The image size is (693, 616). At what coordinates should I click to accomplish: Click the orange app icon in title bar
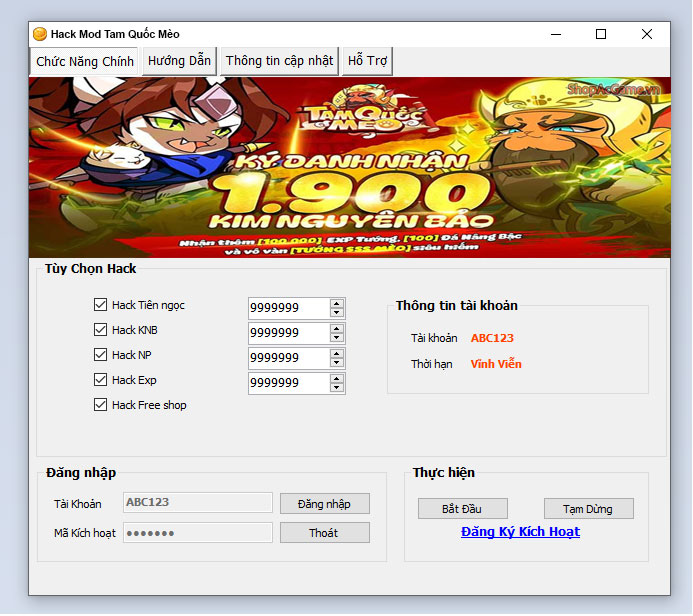coord(40,34)
